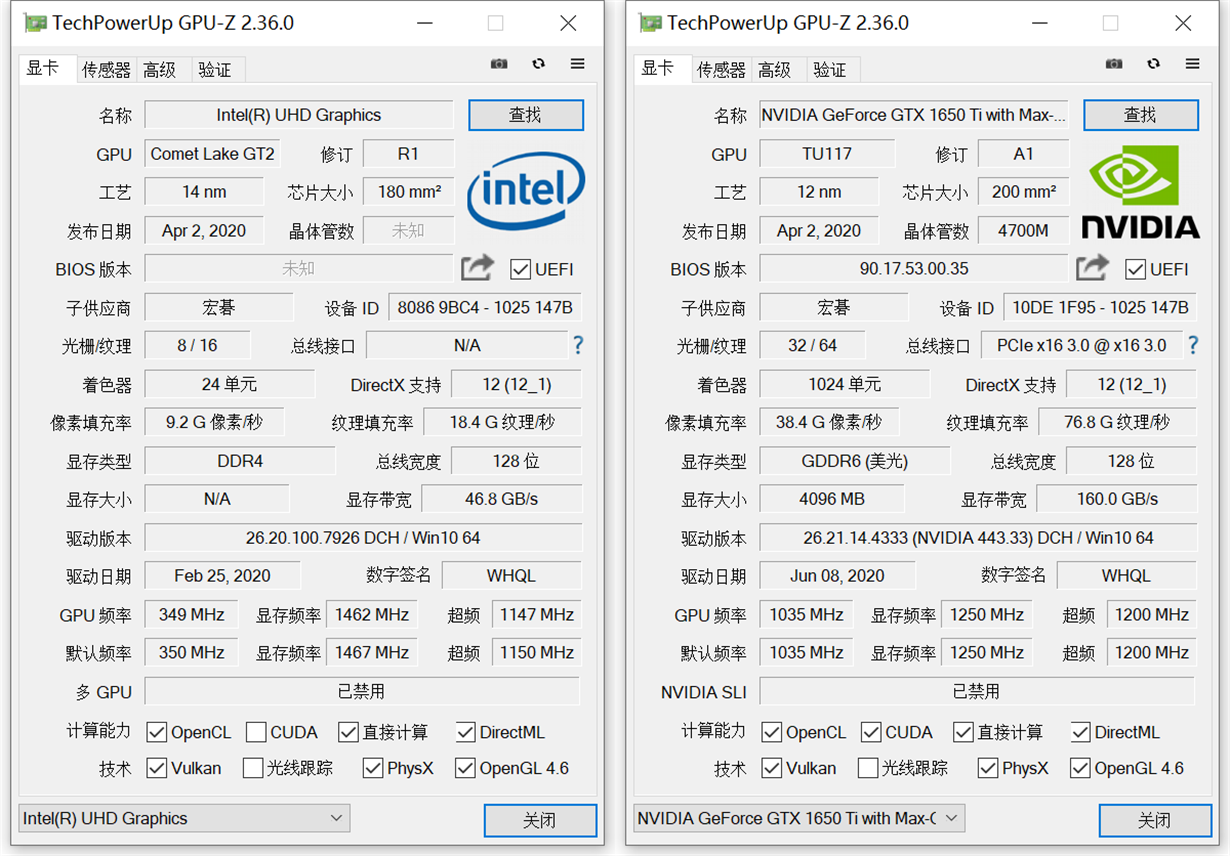
Task: Click 46.8 GB/s bandwidth field
Action: pos(502,499)
